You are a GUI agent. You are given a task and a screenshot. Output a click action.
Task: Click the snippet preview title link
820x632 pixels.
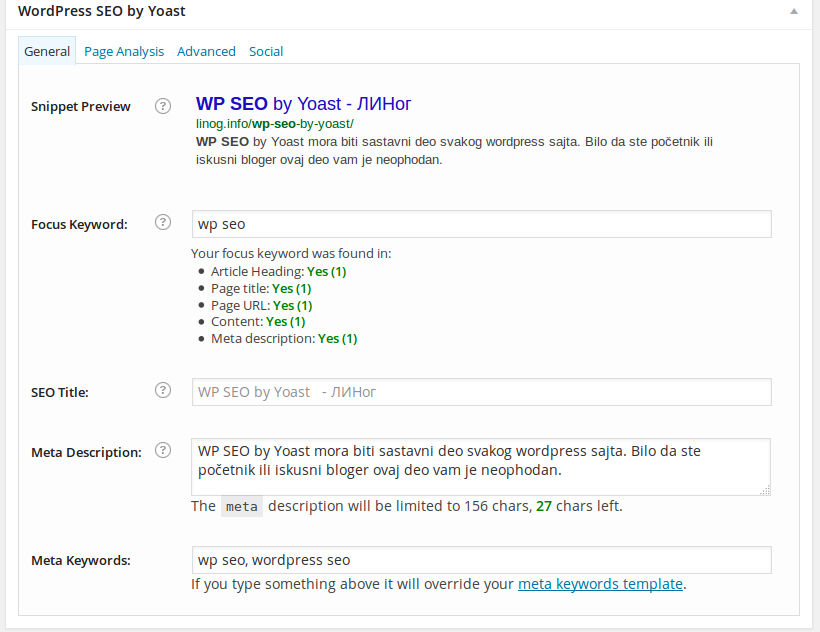[303, 104]
